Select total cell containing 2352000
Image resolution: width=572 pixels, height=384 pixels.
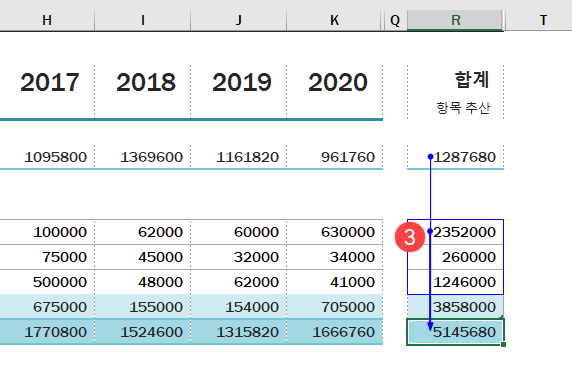pos(455,232)
